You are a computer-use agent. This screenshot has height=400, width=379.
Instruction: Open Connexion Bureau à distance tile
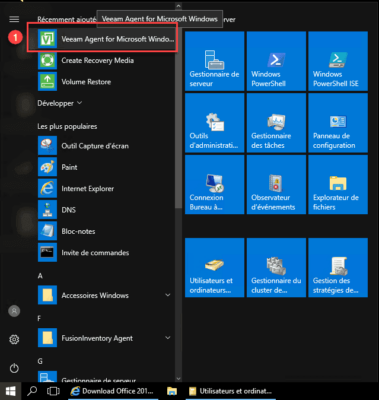[215, 184]
